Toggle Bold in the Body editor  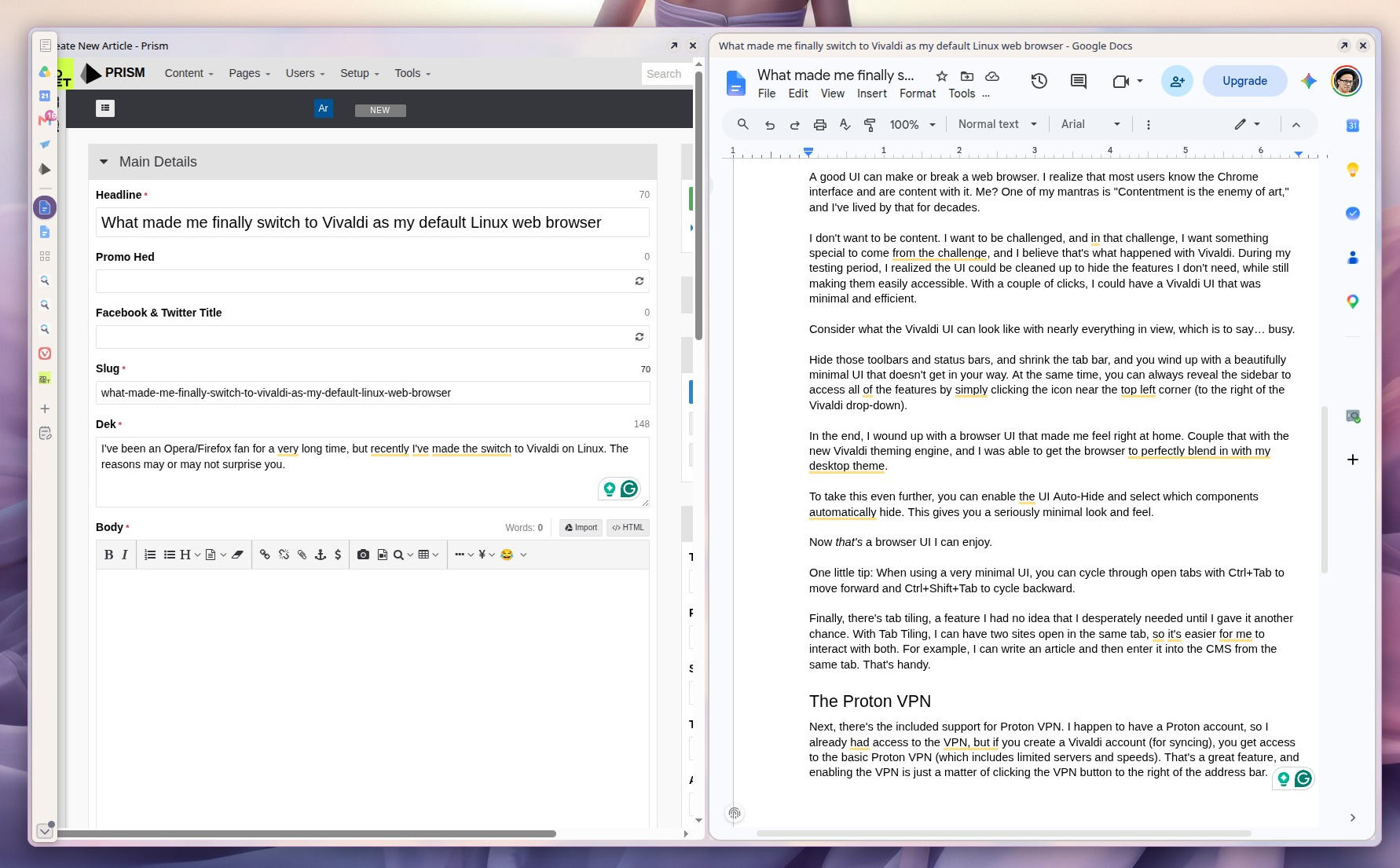click(x=108, y=555)
